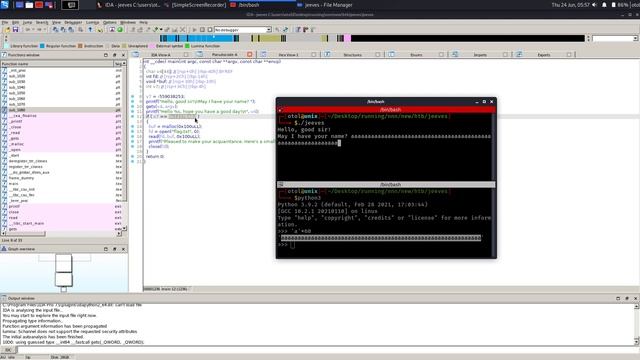Open the combo box right of navigation band
This screenshot has width=640, height=360.
point(615,38)
